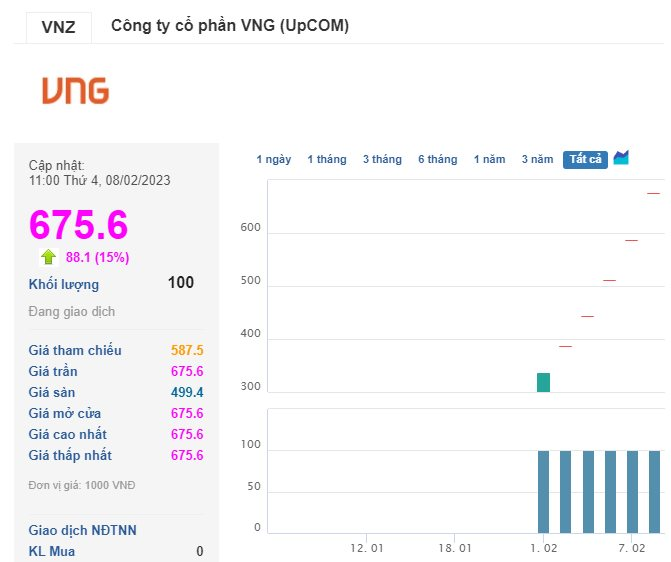
Task: Click the Đơn vị giá: 1000 VNĐ note
Action: pos(82,485)
